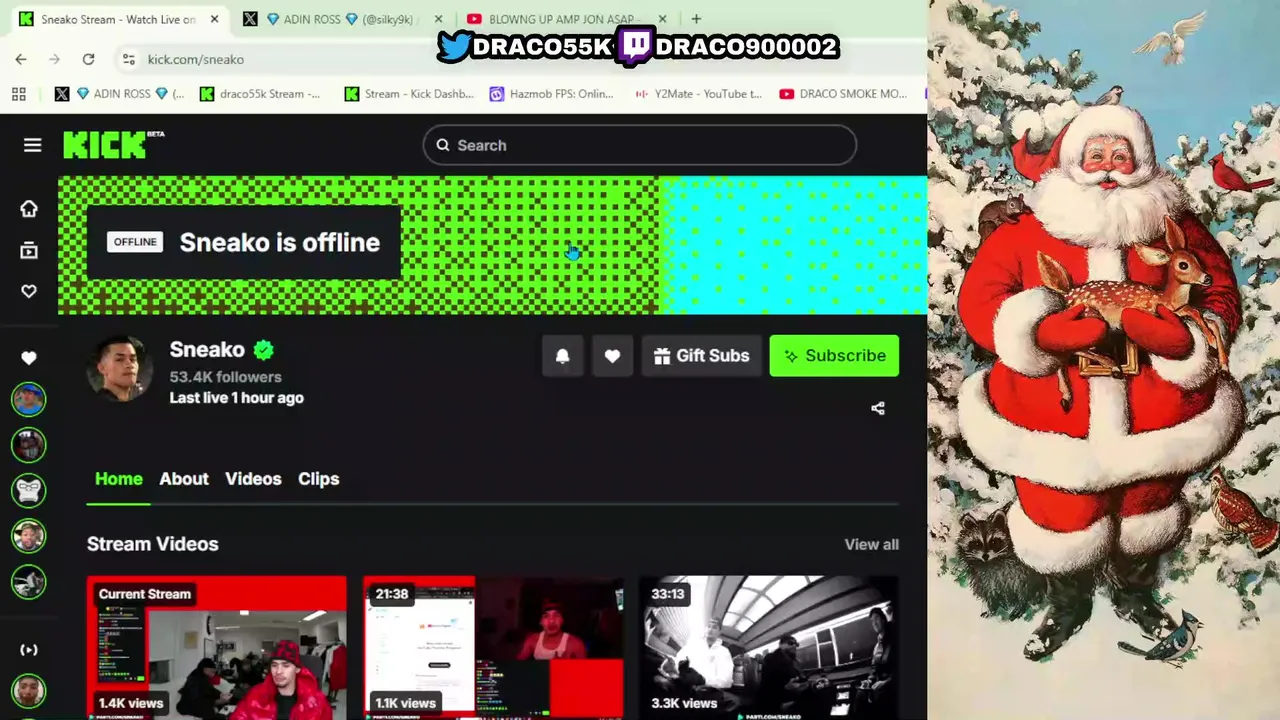The image size is (1280, 720).
Task: Click the green Subscribe button
Action: pos(834,356)
